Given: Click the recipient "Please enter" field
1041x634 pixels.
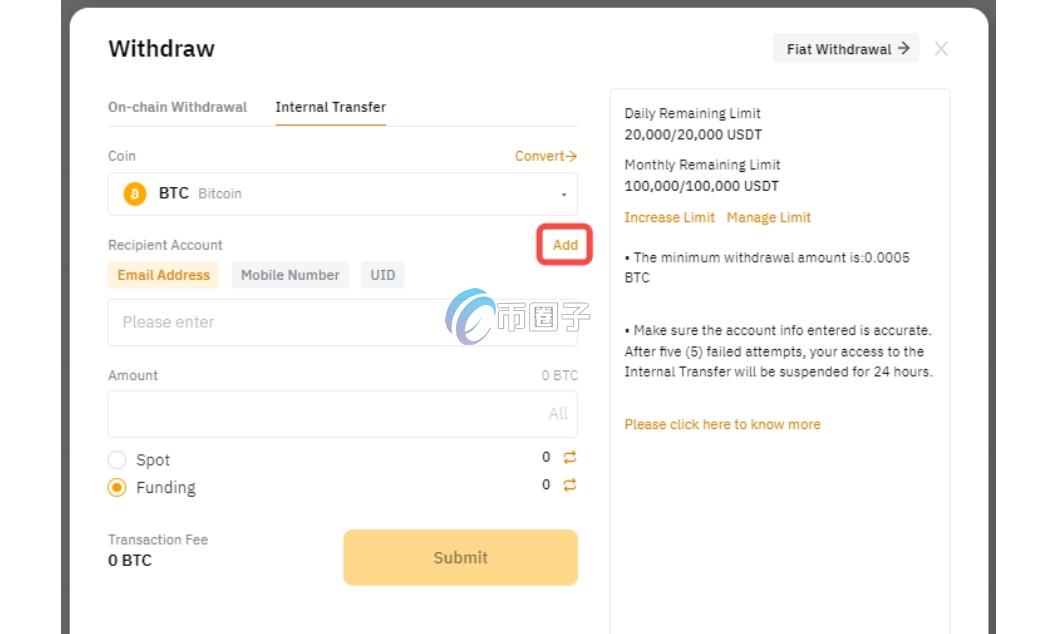Looking at the screenshot, I should tap(280, 322).
